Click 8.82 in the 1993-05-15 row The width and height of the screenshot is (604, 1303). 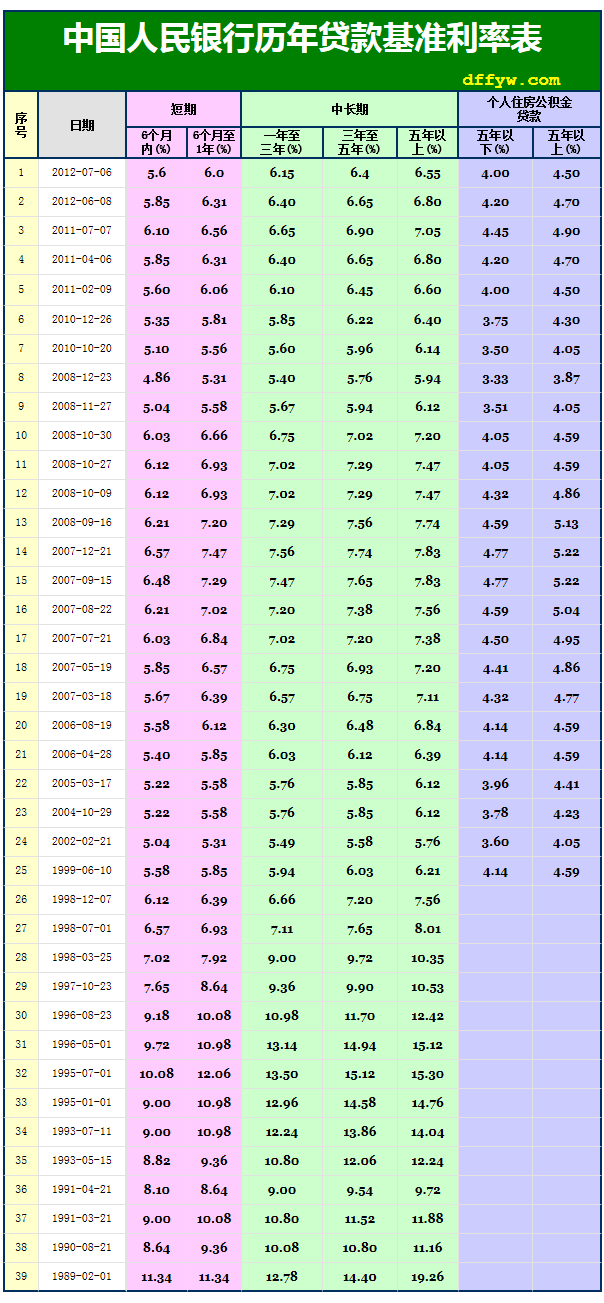click(156, 1161)
